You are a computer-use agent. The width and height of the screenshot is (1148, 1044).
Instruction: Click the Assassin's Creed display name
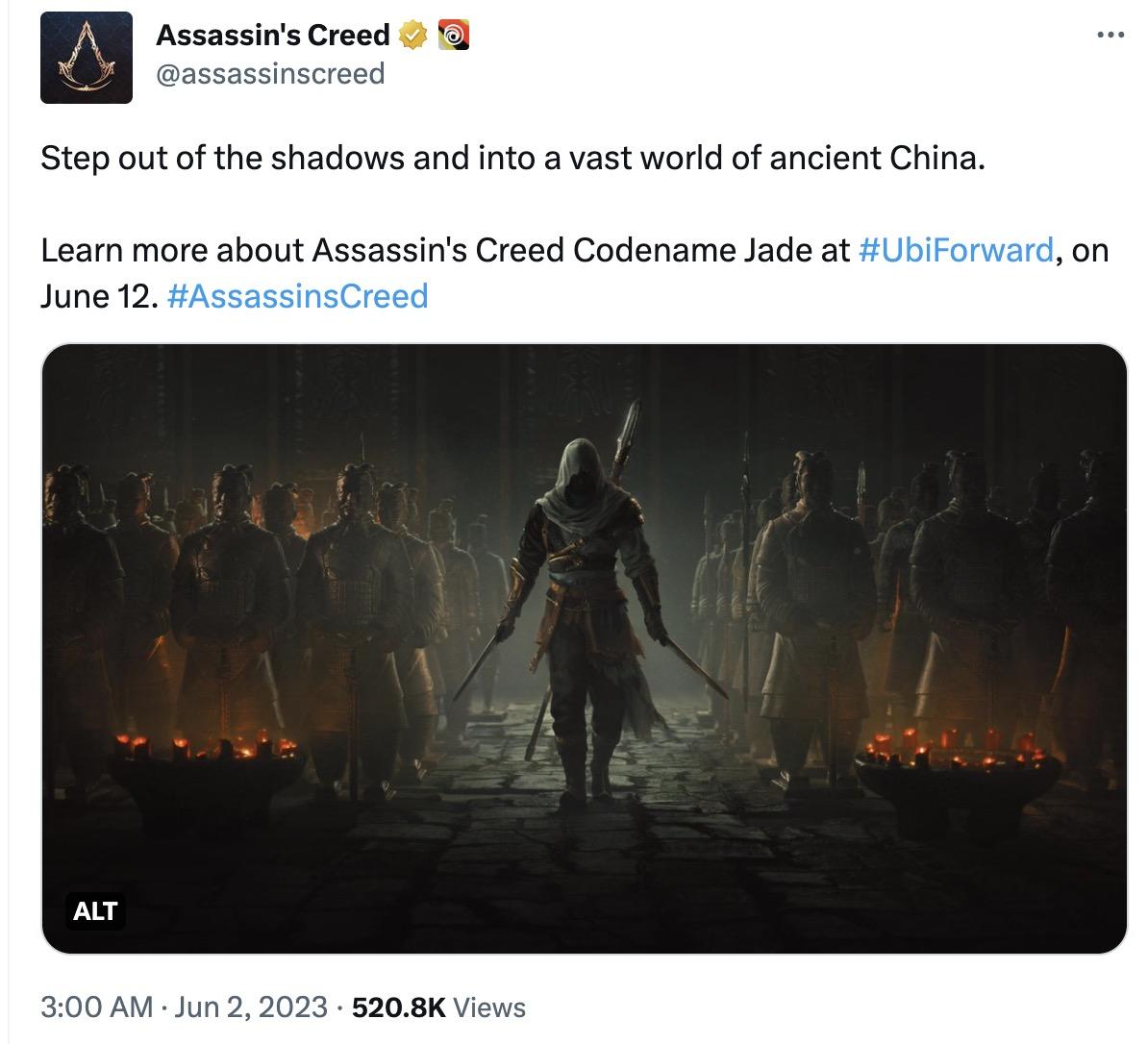point(272,36)
